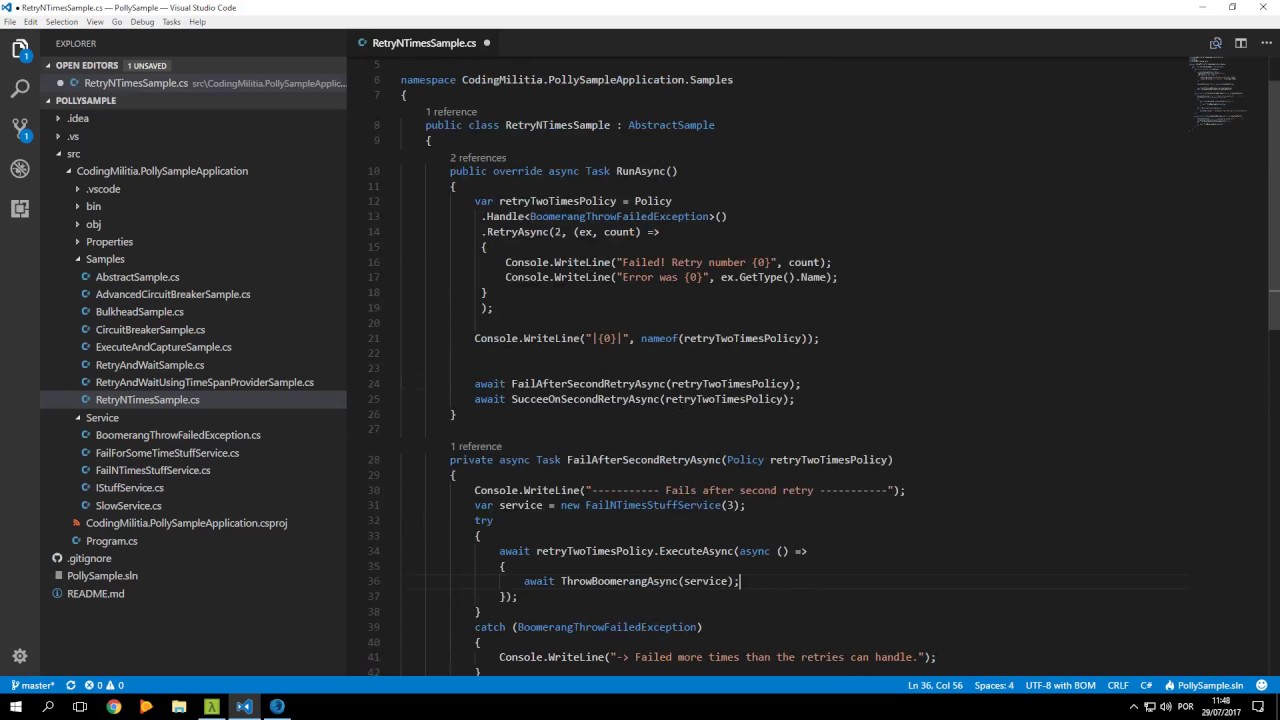
Task: Open the Selection menu
Action: pos(62,22)
